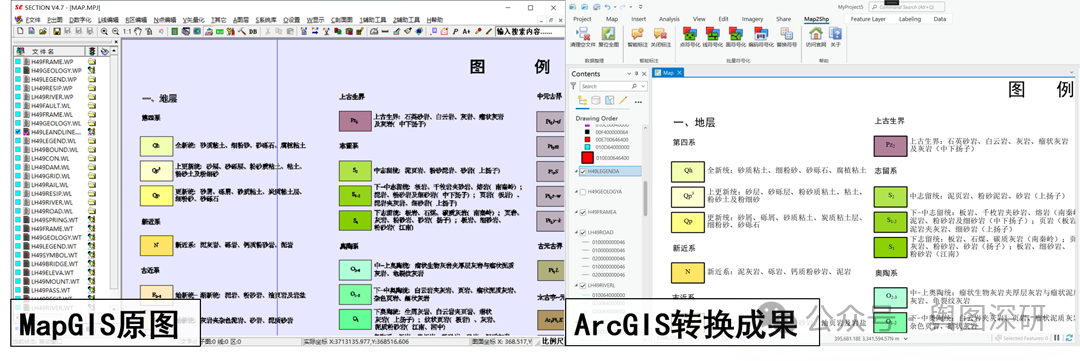
Task: Open F文件 menu in MapGIS
Action: [33, 20]
